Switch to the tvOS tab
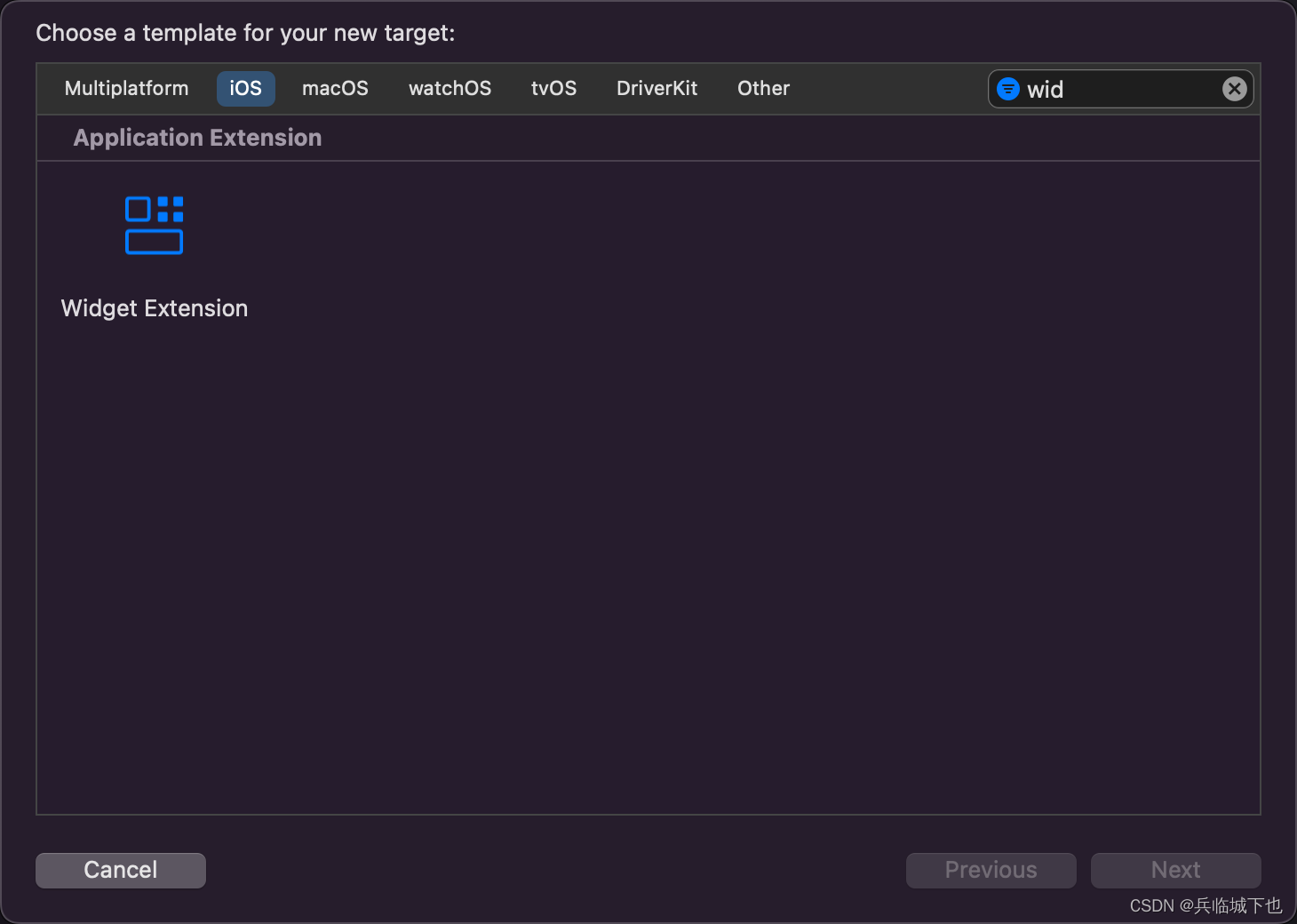 (x=553, y=89)
